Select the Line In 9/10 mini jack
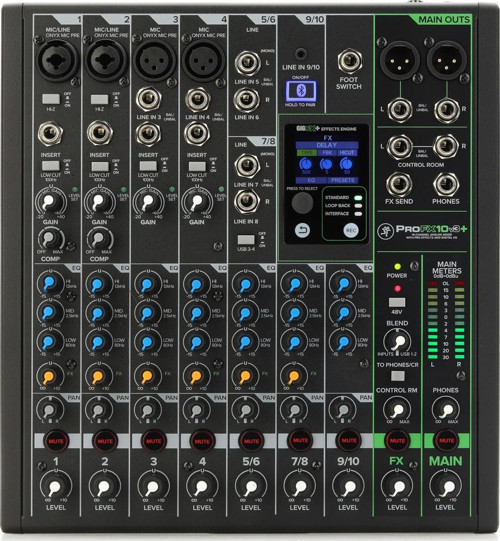 click(301, 55)
